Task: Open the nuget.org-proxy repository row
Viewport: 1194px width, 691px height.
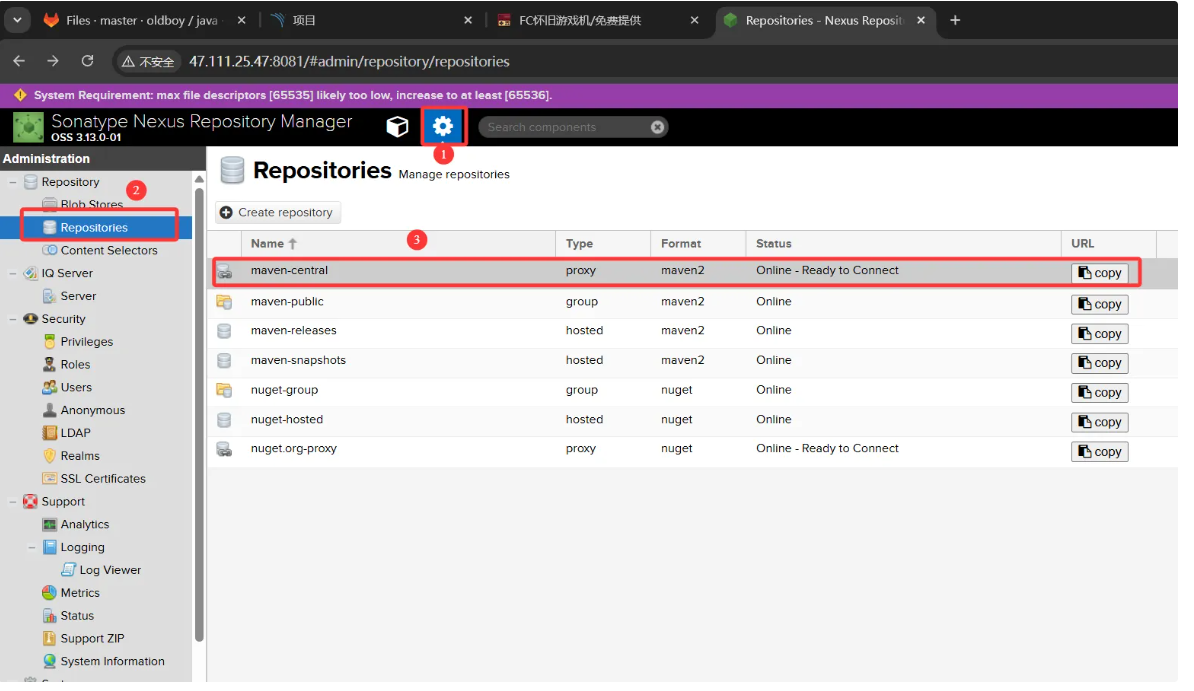Action: (x=692, y=450)
